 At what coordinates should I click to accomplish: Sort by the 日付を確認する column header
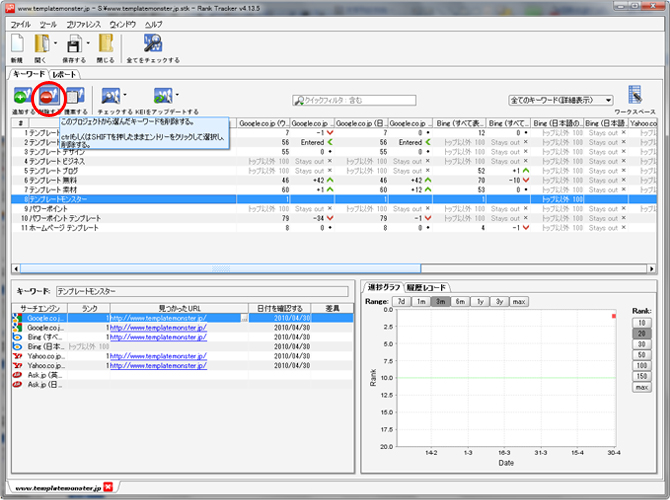tap(280, 309)
